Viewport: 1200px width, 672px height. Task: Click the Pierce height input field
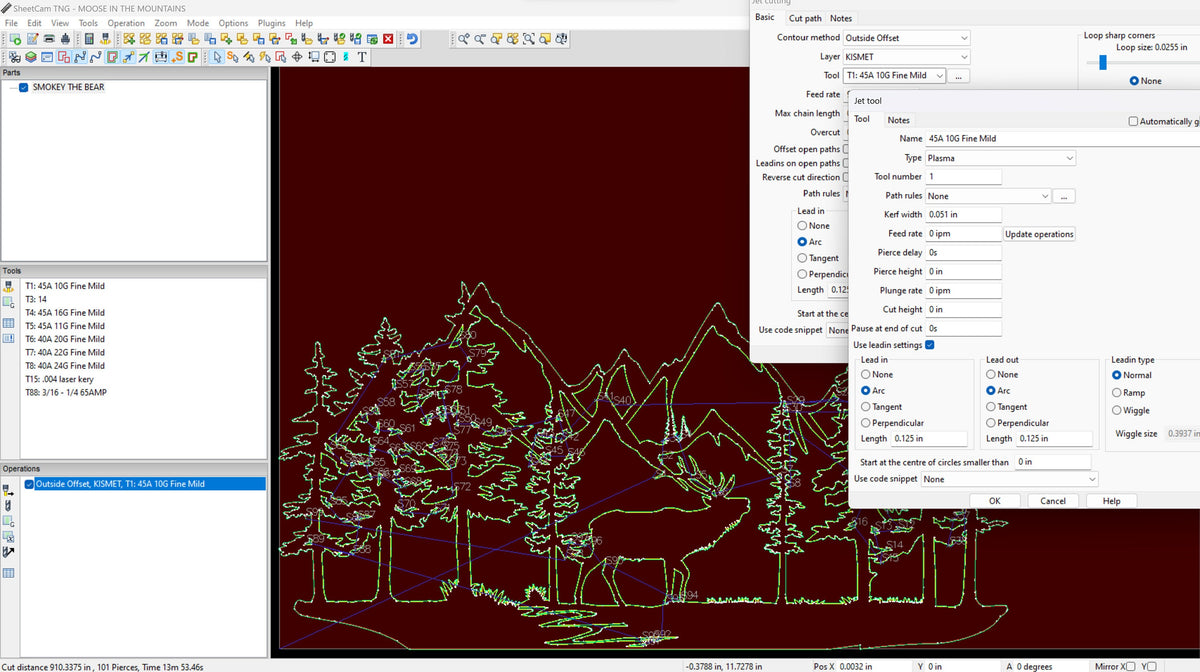click(x=964, y=271)
